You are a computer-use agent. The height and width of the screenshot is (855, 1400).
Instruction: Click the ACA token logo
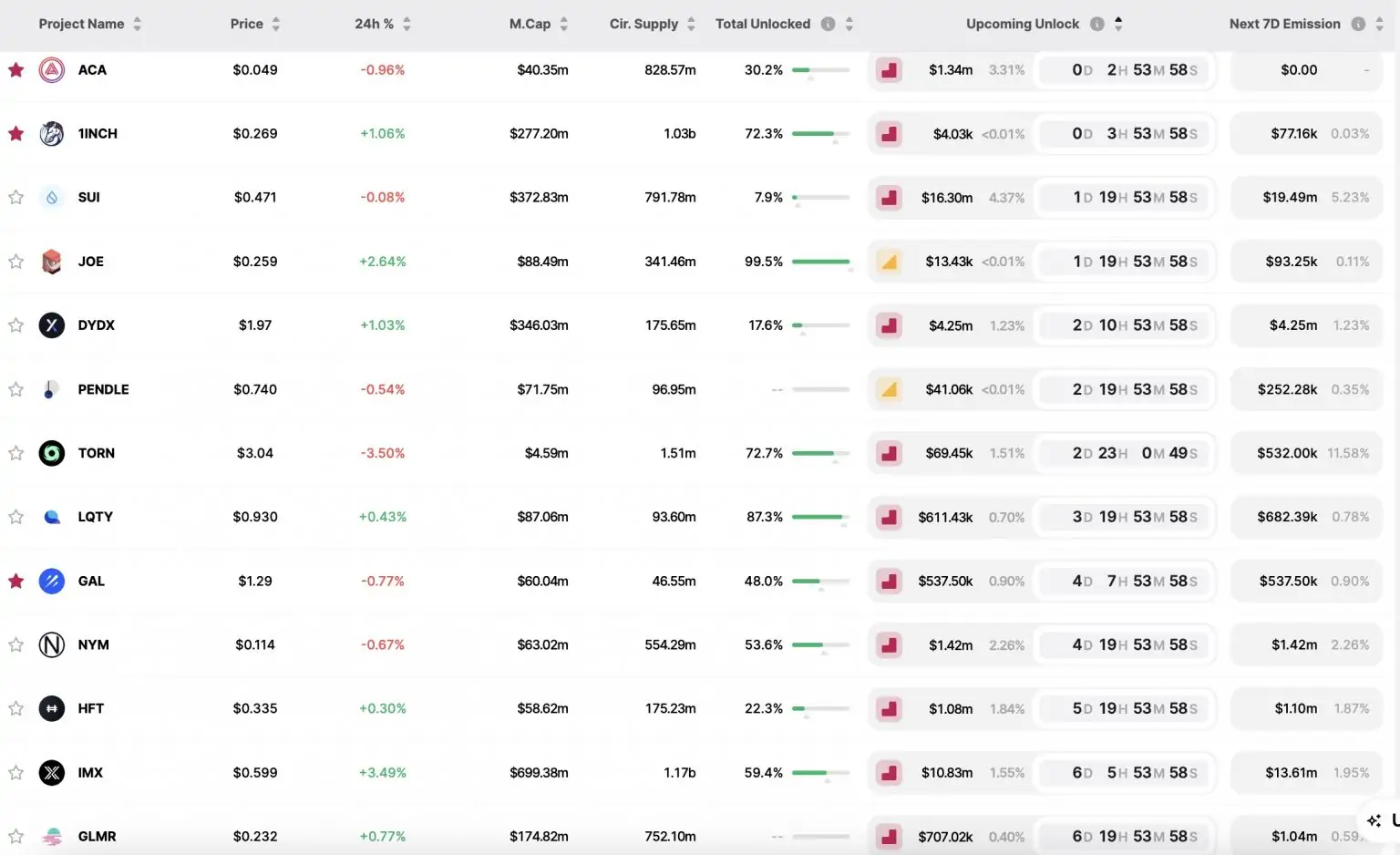[x=52, y=70]
